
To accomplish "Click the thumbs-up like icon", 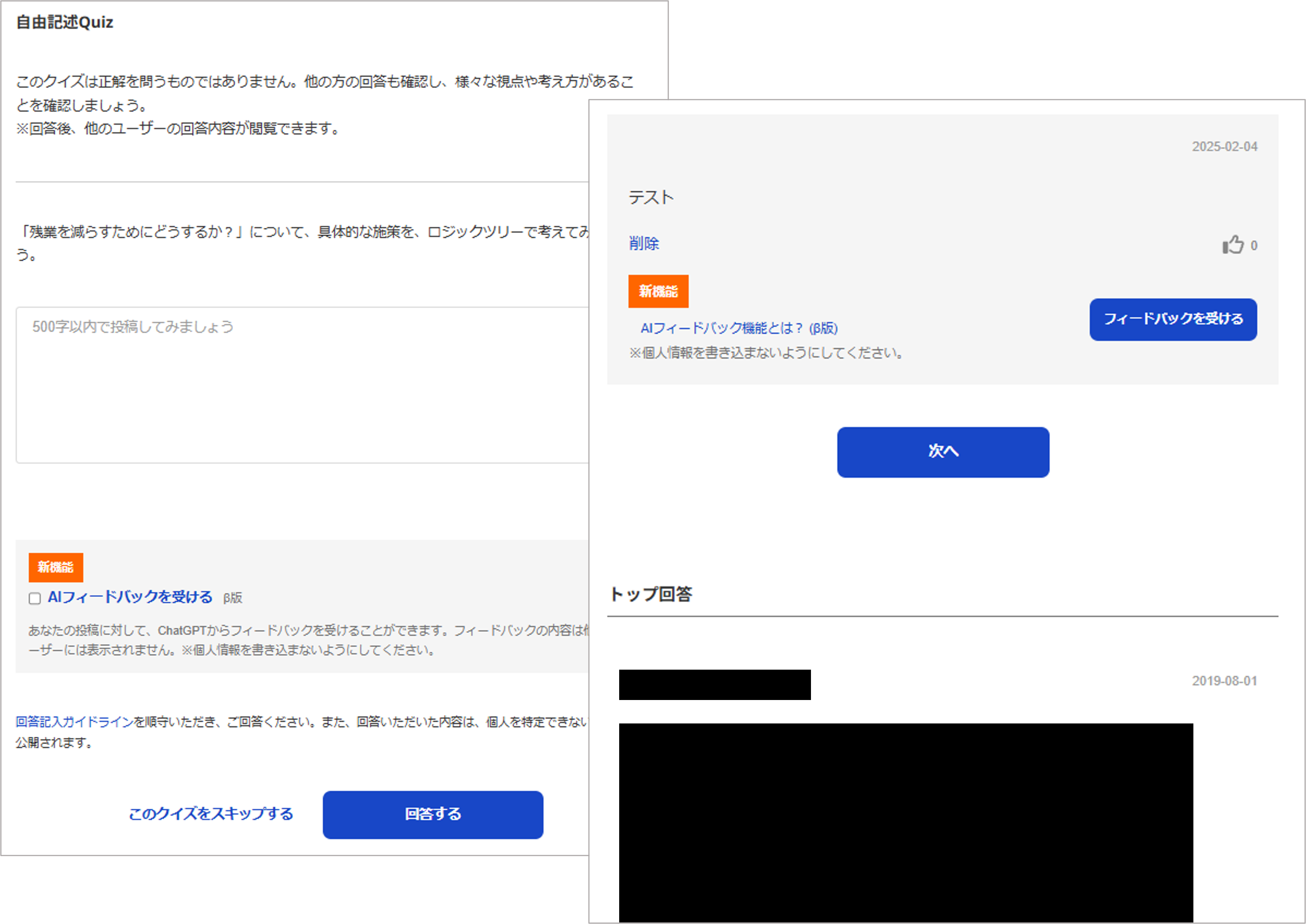I will click(x=1233, y=245).
